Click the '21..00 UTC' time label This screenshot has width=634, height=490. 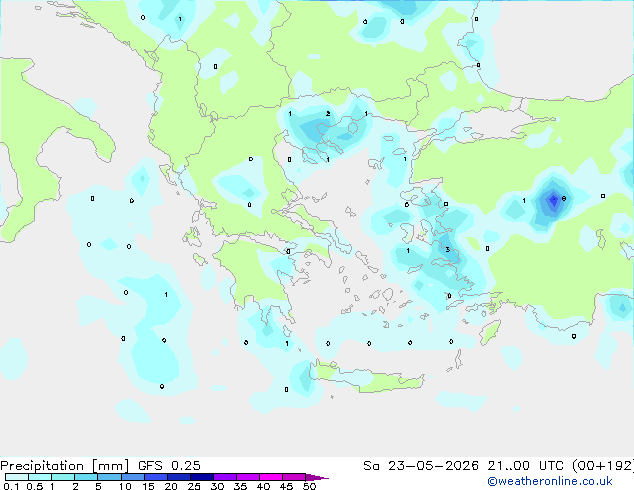coord(525,466)
